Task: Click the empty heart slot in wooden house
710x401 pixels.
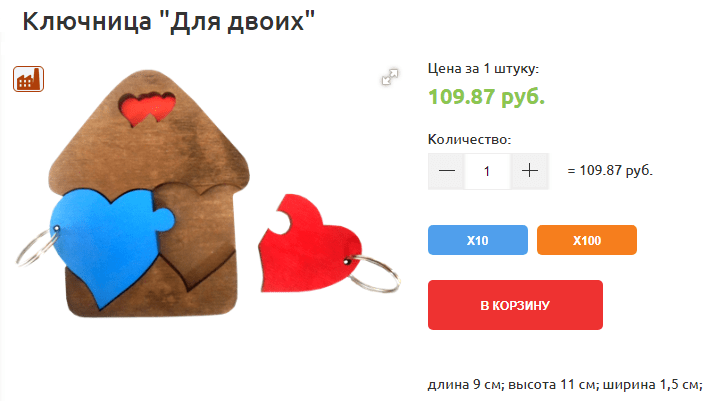Action: [x=196, y=233]
